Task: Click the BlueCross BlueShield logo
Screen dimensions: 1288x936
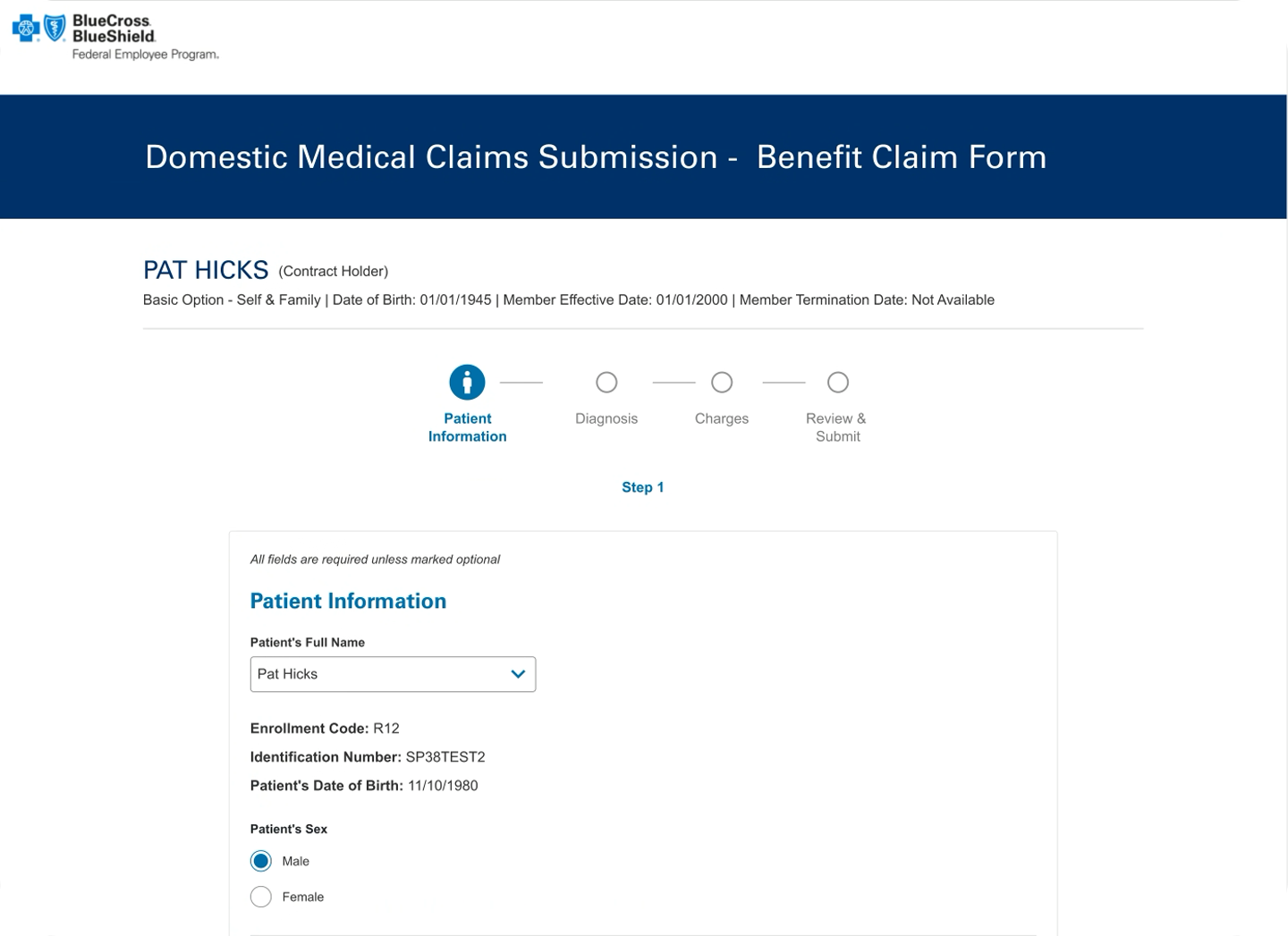Action: click(x=114, y=36)
